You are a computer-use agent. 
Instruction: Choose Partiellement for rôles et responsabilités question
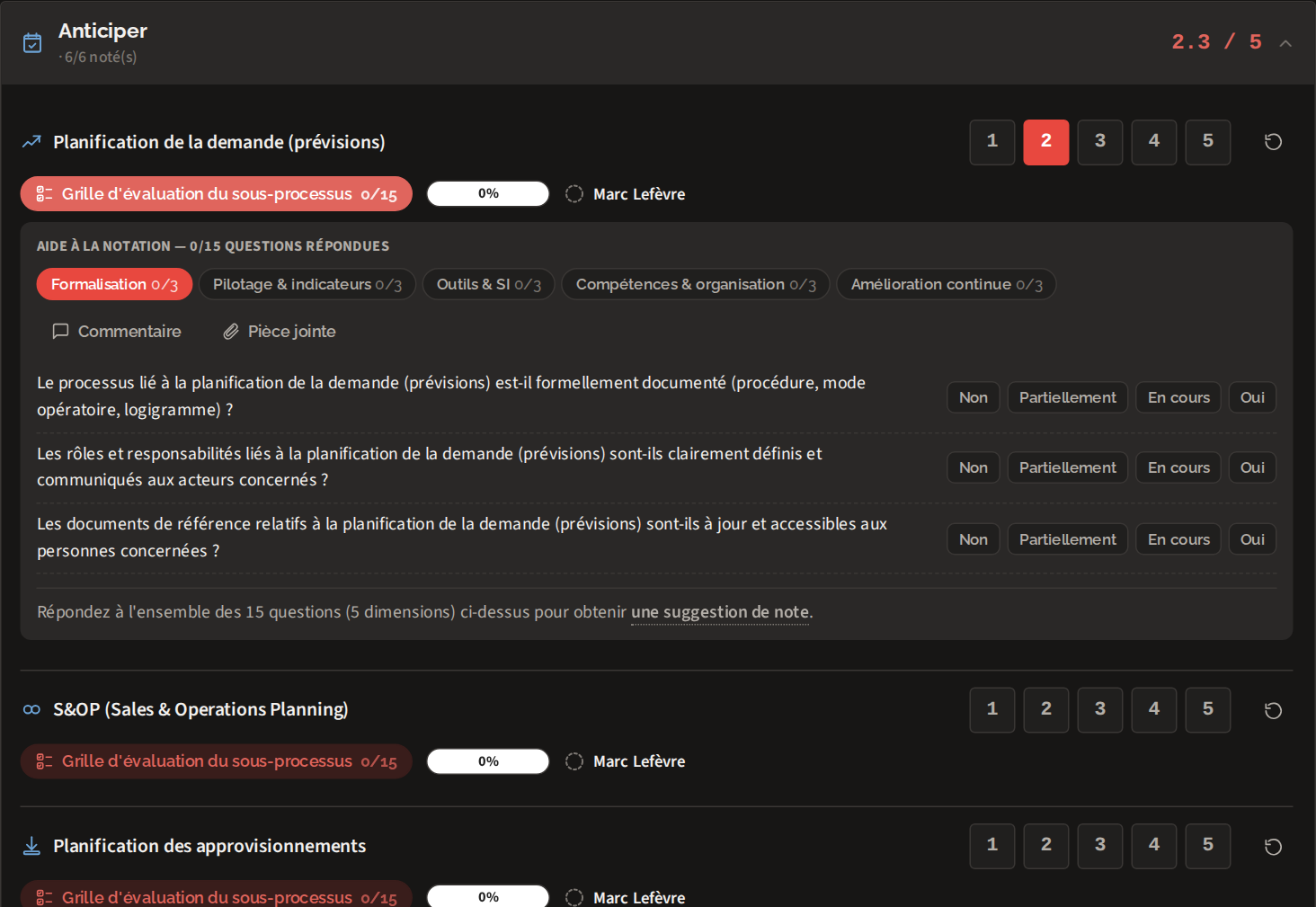tap(1068, 467)
